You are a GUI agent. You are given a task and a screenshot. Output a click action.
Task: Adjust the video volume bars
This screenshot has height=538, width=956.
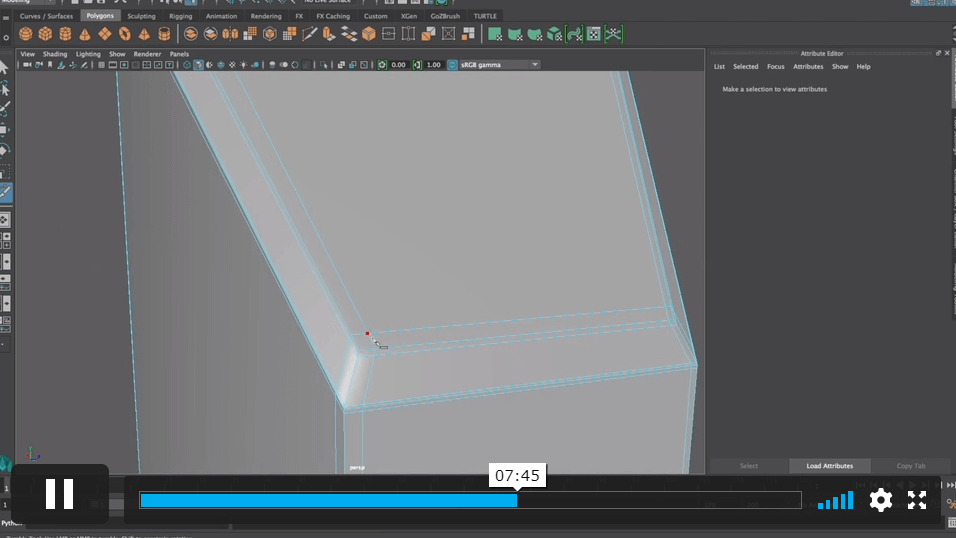pyautogui.click(x=836, y=500)
